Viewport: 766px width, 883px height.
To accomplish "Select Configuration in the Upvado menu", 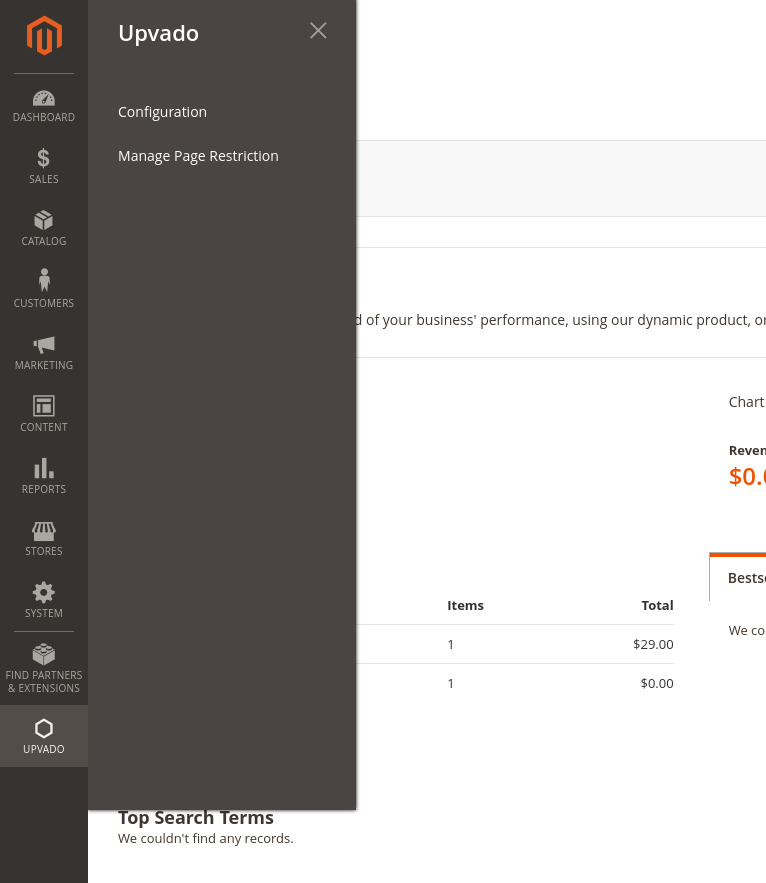I will tap(162, 112).
